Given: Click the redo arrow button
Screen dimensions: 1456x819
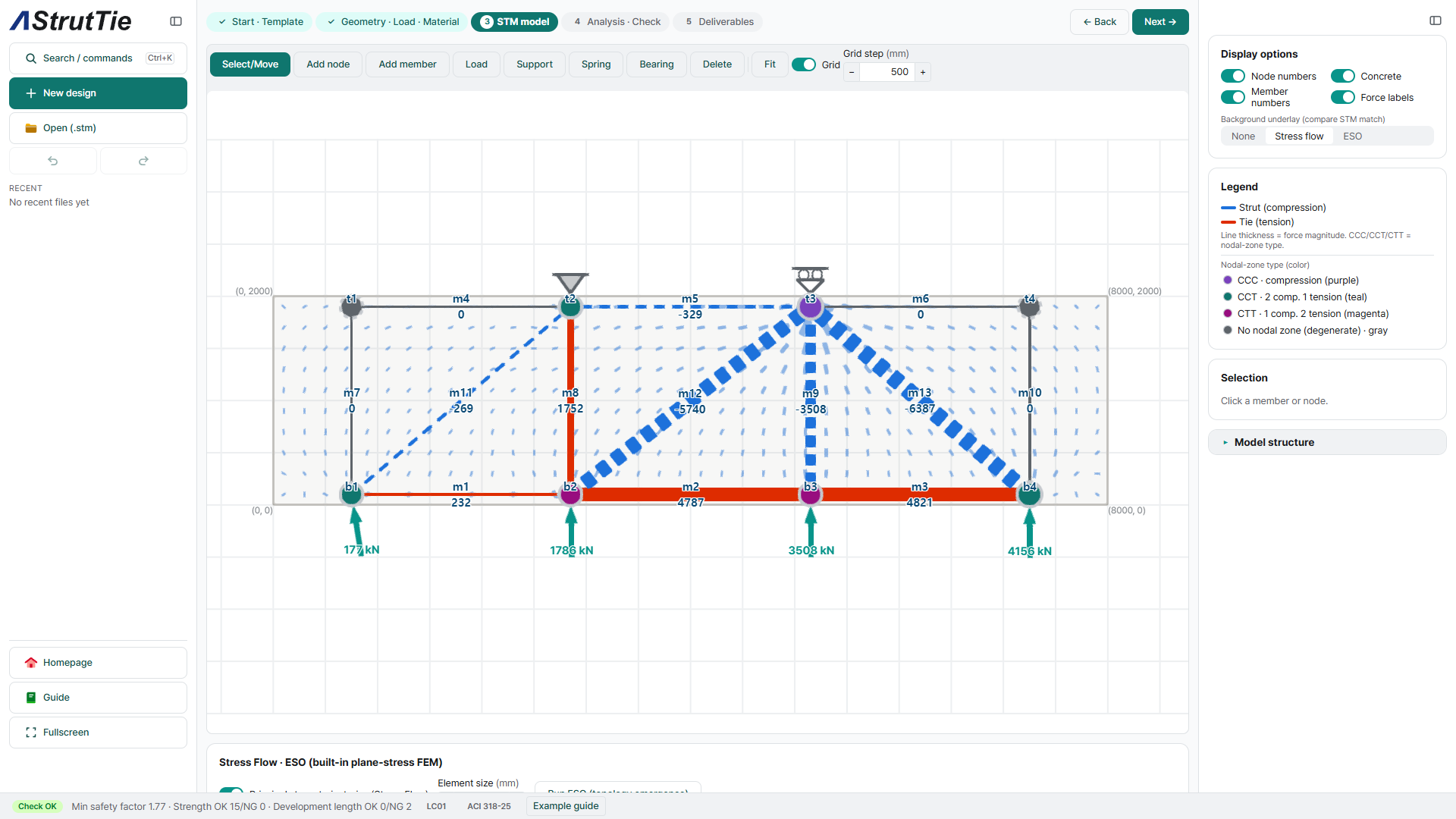Looking at the screenshot, I should [143, 161].
